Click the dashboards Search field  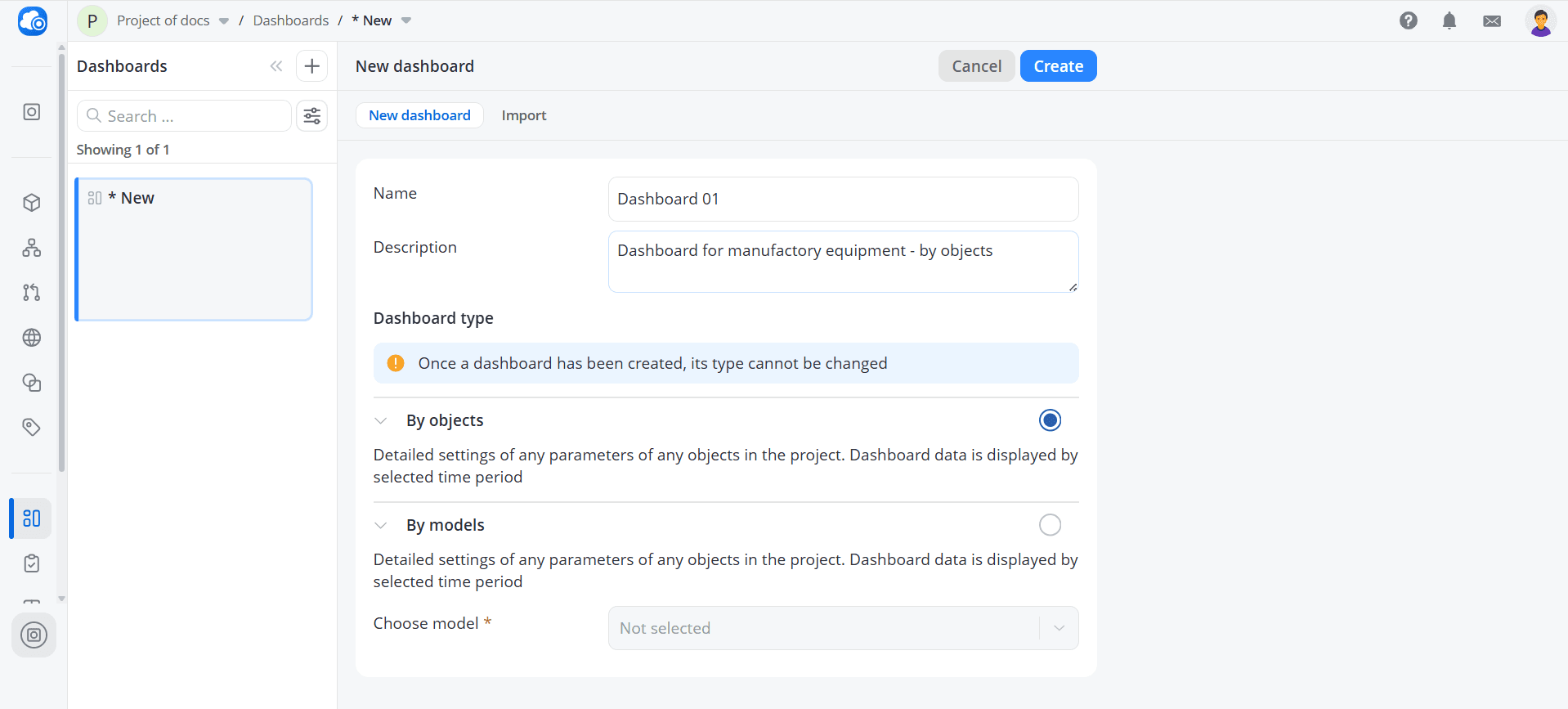[184, 116]
